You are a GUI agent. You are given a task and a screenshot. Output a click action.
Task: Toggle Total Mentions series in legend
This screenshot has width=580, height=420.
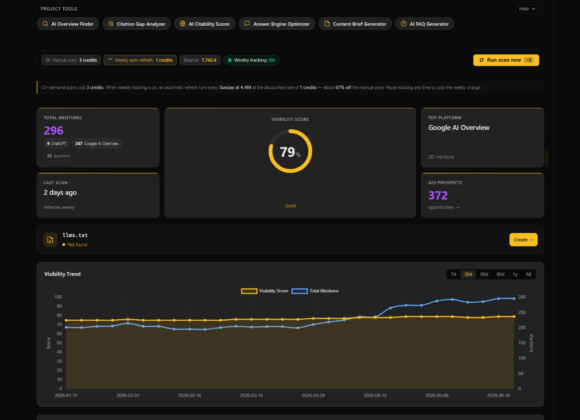coord(315,291)
